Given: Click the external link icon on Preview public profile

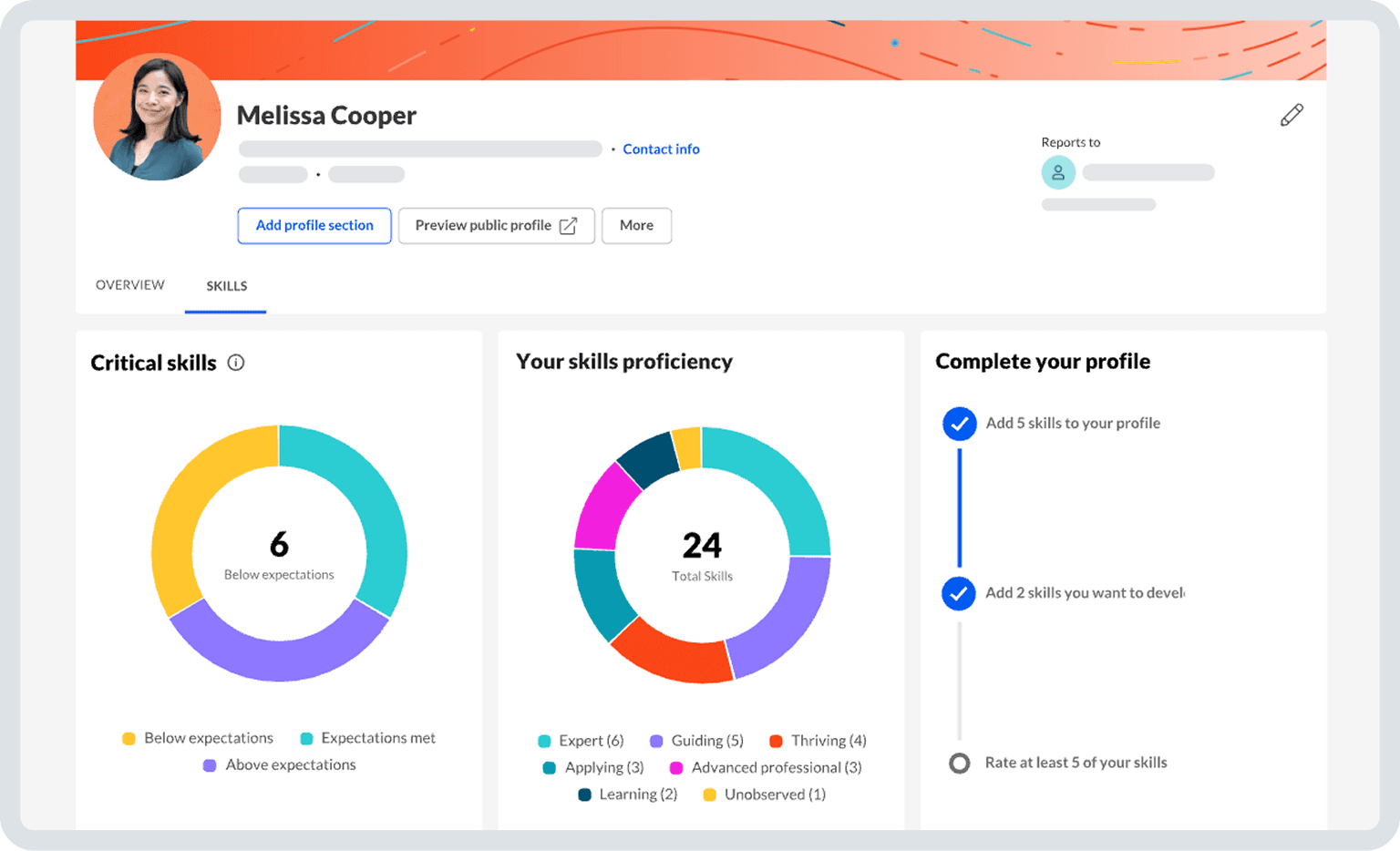Looking at the screenshot, I should click(x=567, y=225).
